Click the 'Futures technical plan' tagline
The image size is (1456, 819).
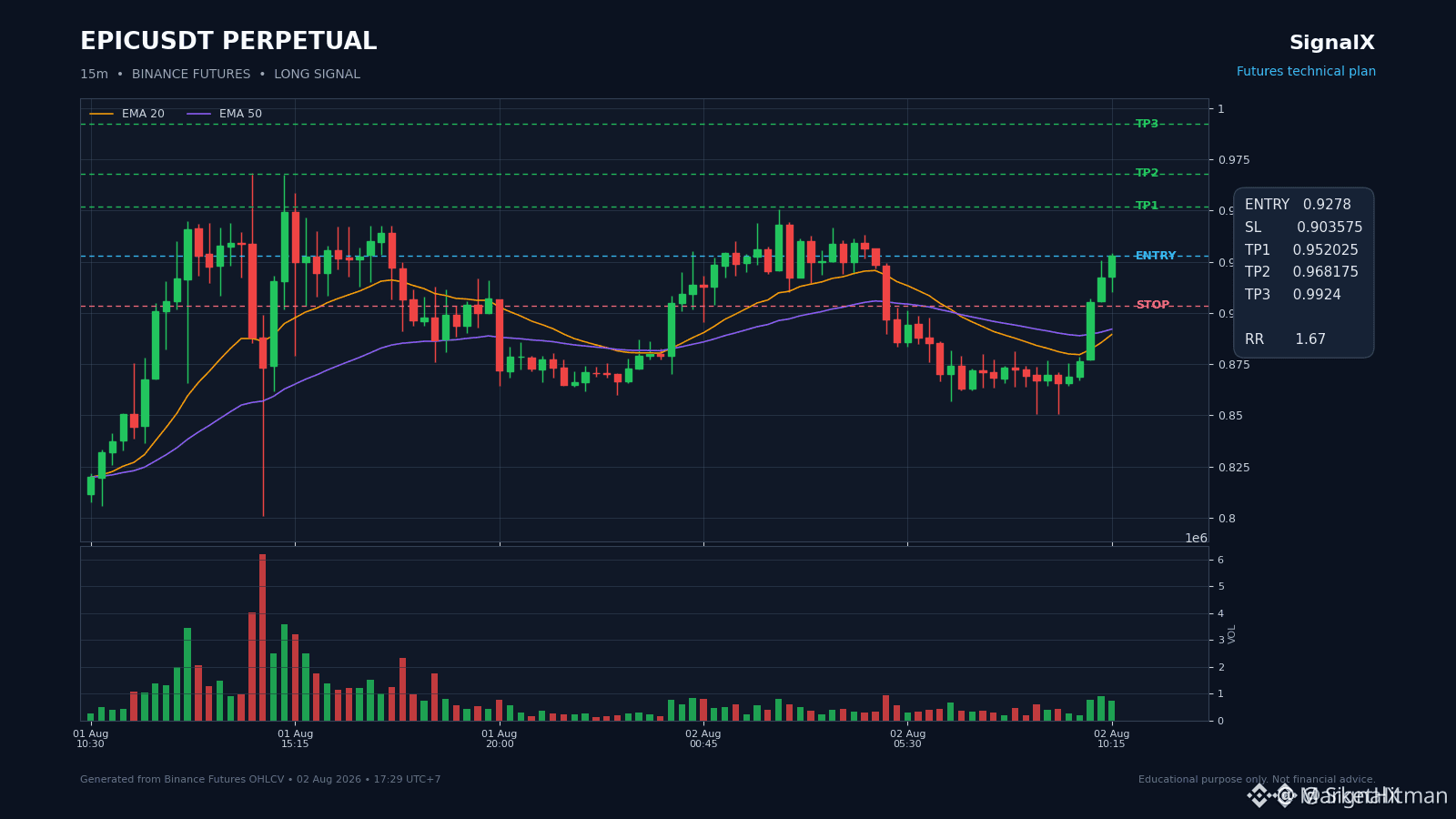tap(1306, 72)
